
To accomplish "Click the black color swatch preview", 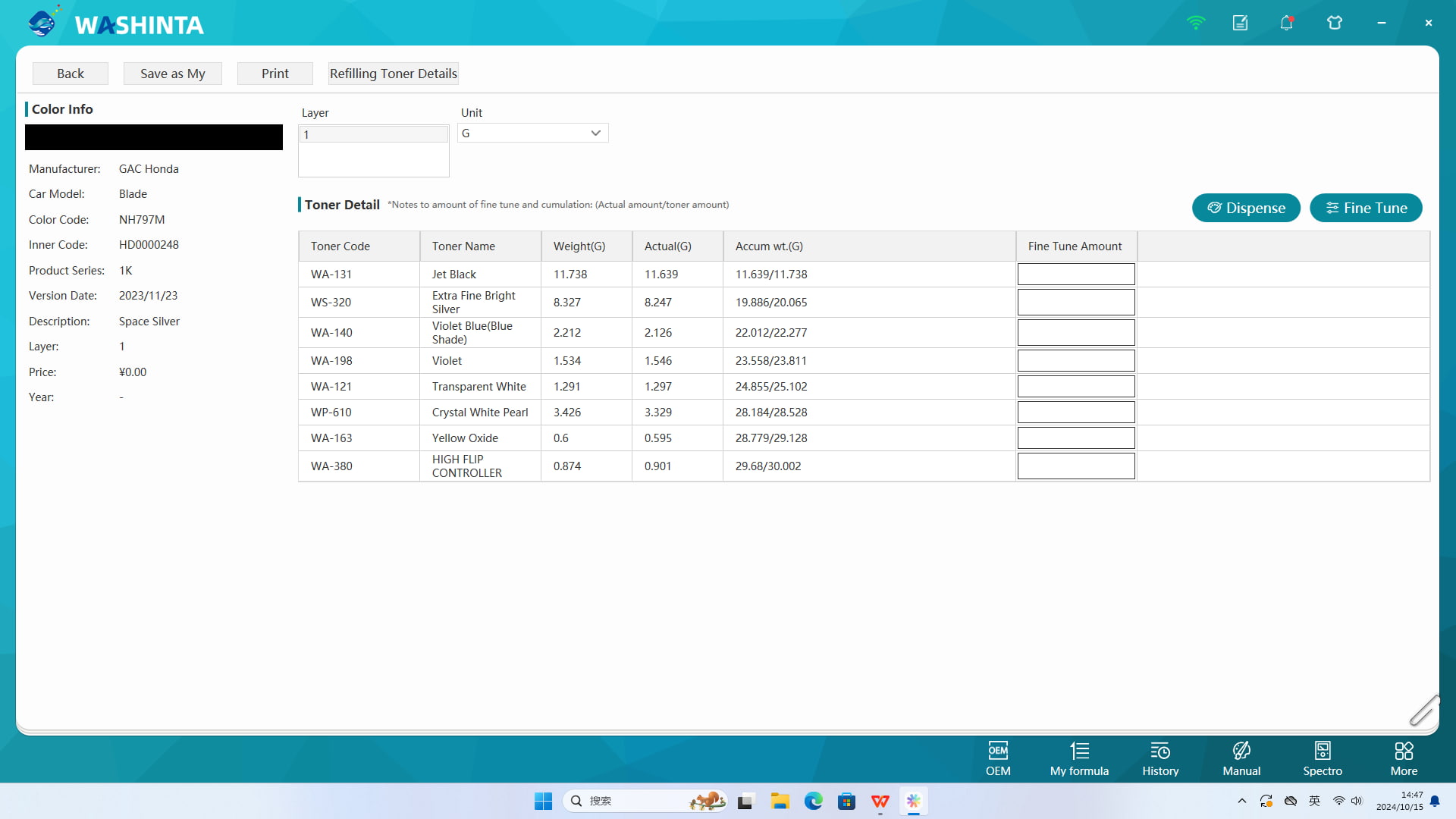I will click(x=154, y=137).
